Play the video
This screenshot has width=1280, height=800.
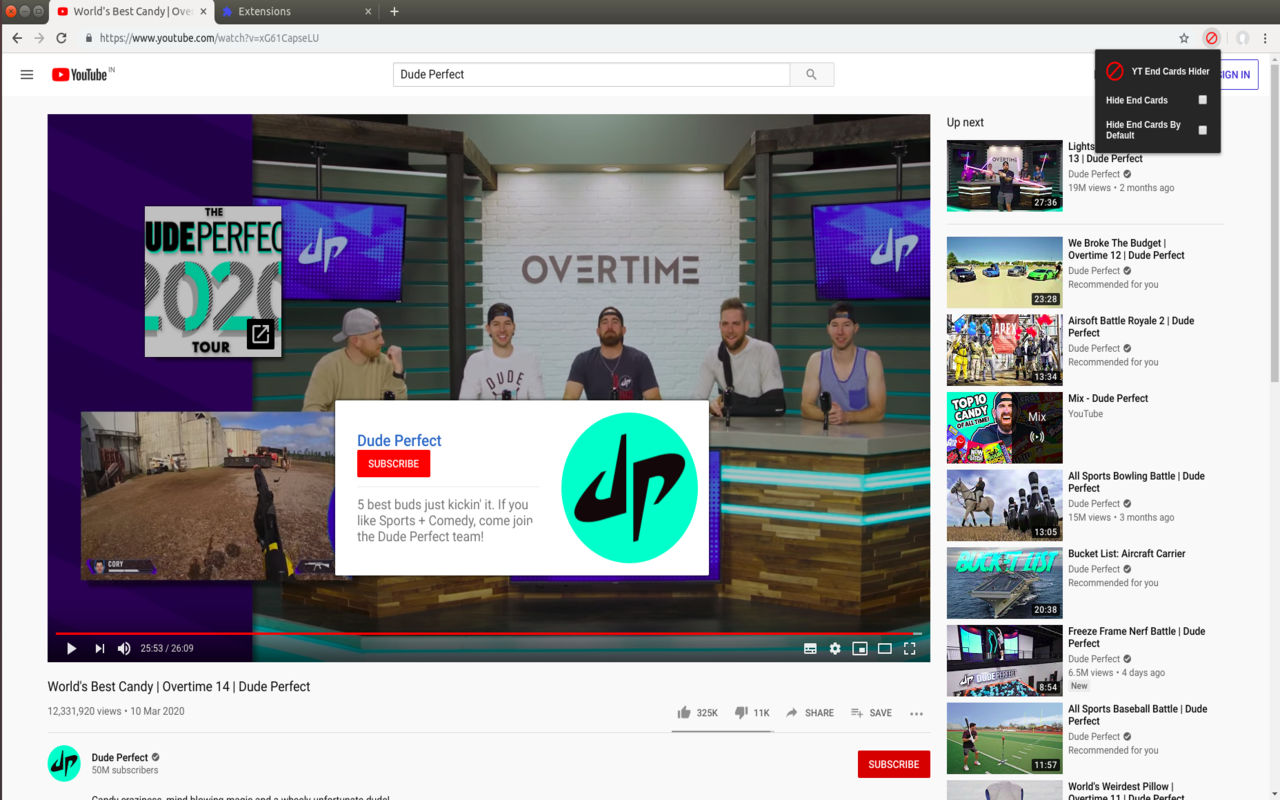[71, 648]
